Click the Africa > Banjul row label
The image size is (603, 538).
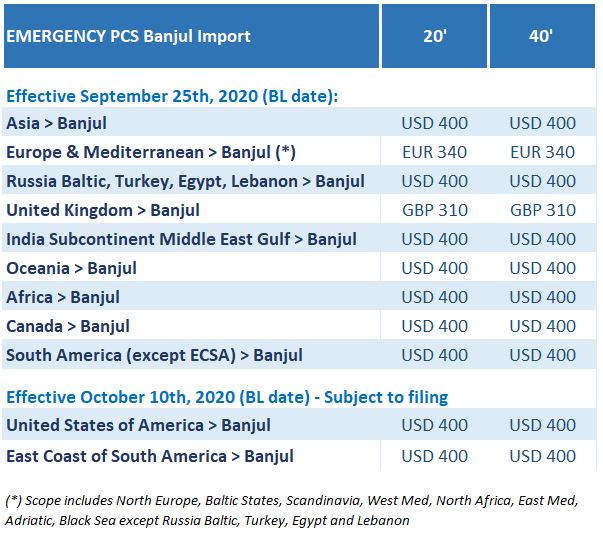[63, 297]
